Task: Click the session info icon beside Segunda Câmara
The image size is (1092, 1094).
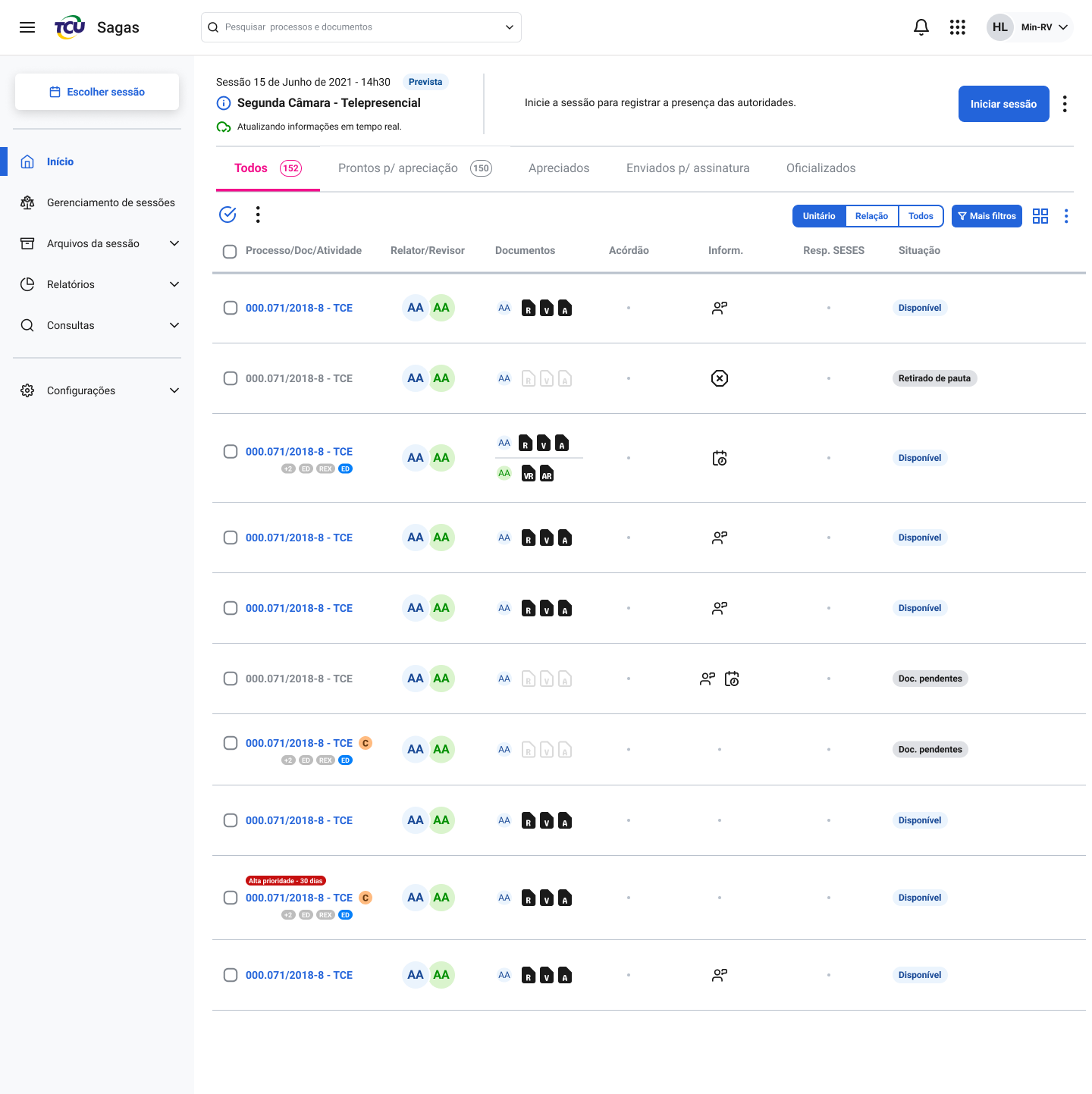Action: [x=224, y=103]
